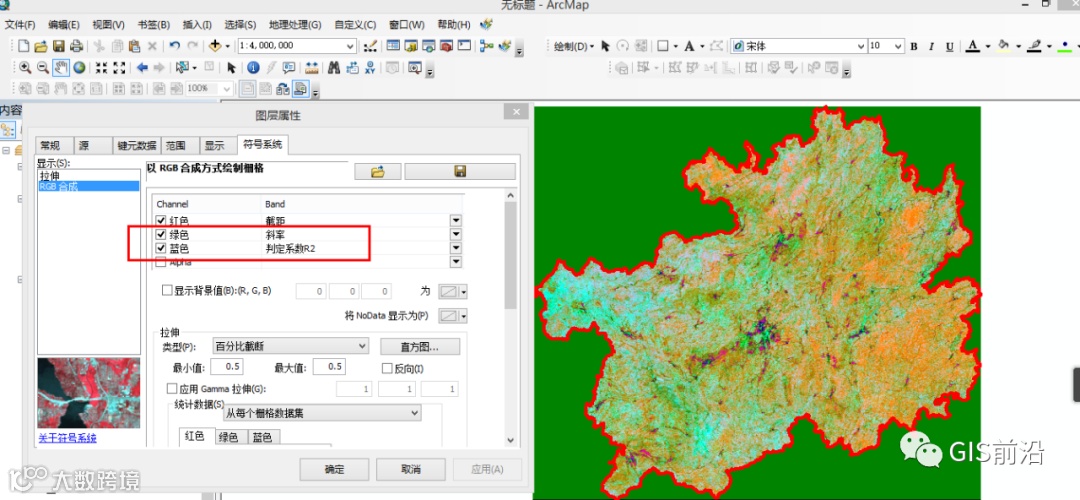
Task: Uncheck the 绿色 channel checkbox
Action: tap(161, 234)
